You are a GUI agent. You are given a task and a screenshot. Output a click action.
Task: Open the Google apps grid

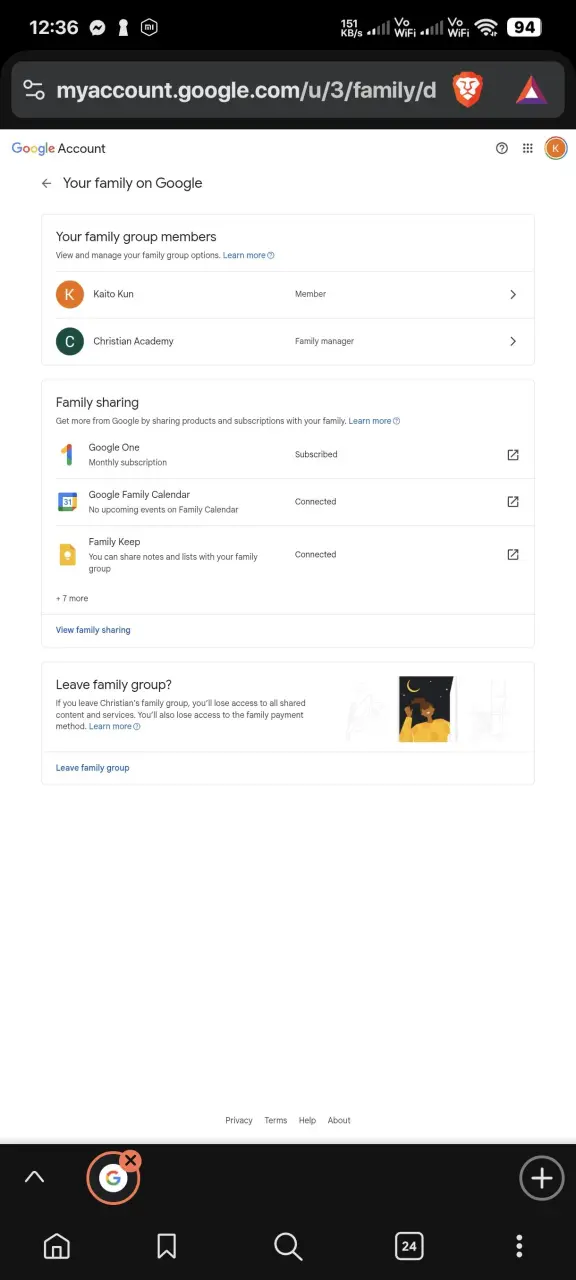(528, 148)
